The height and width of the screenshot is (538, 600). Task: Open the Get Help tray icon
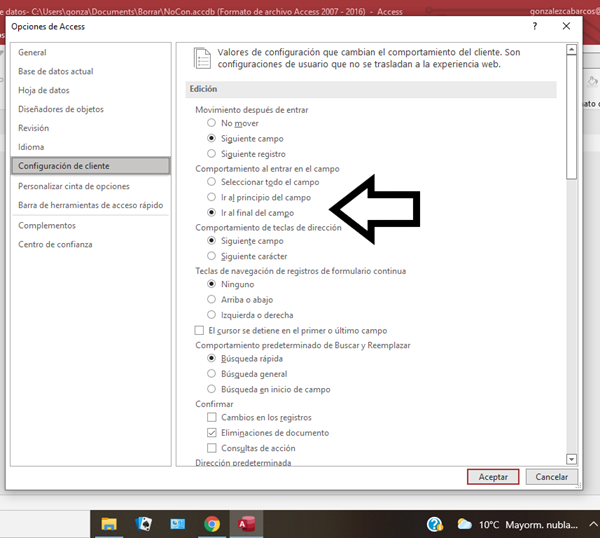435,524
